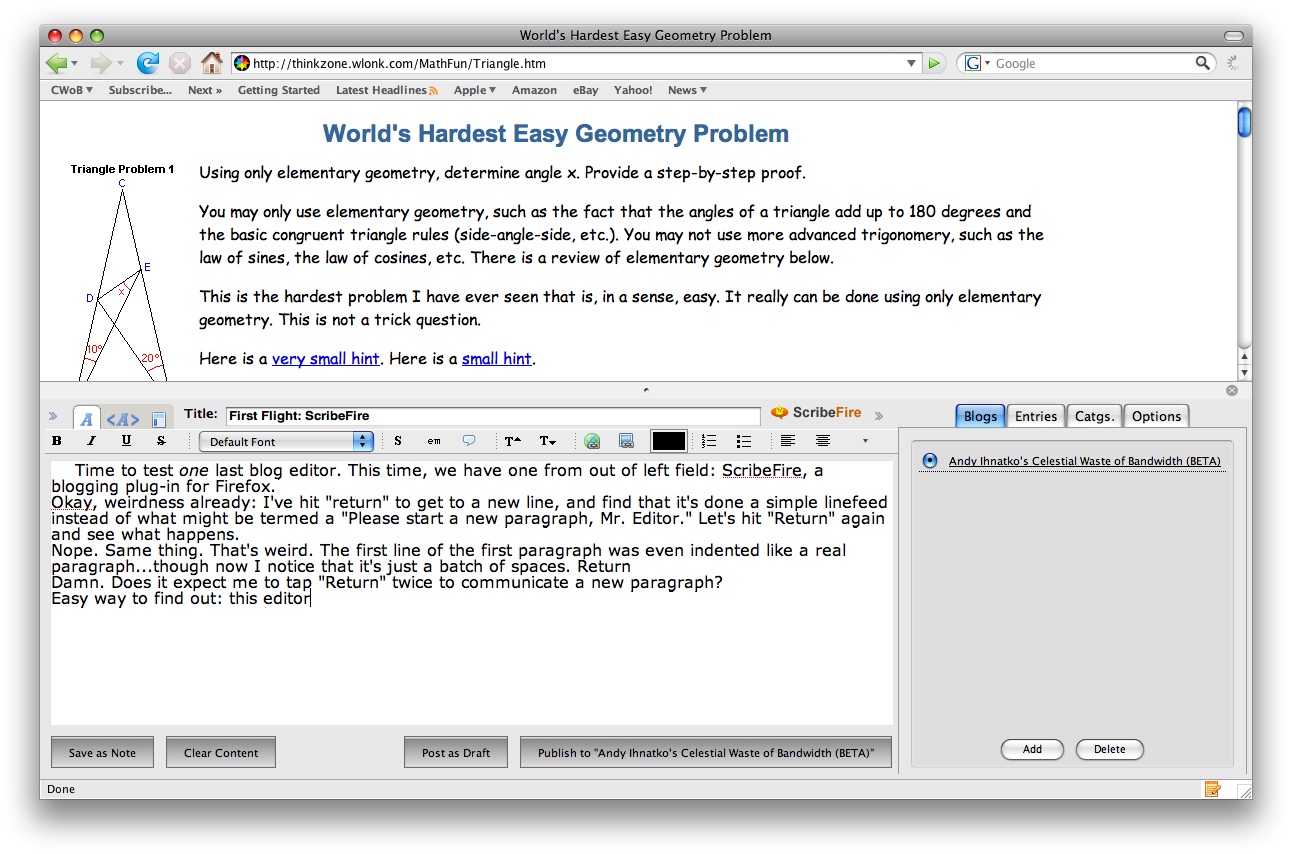Apply italic formatting in ScribeFire

point(91,441)
